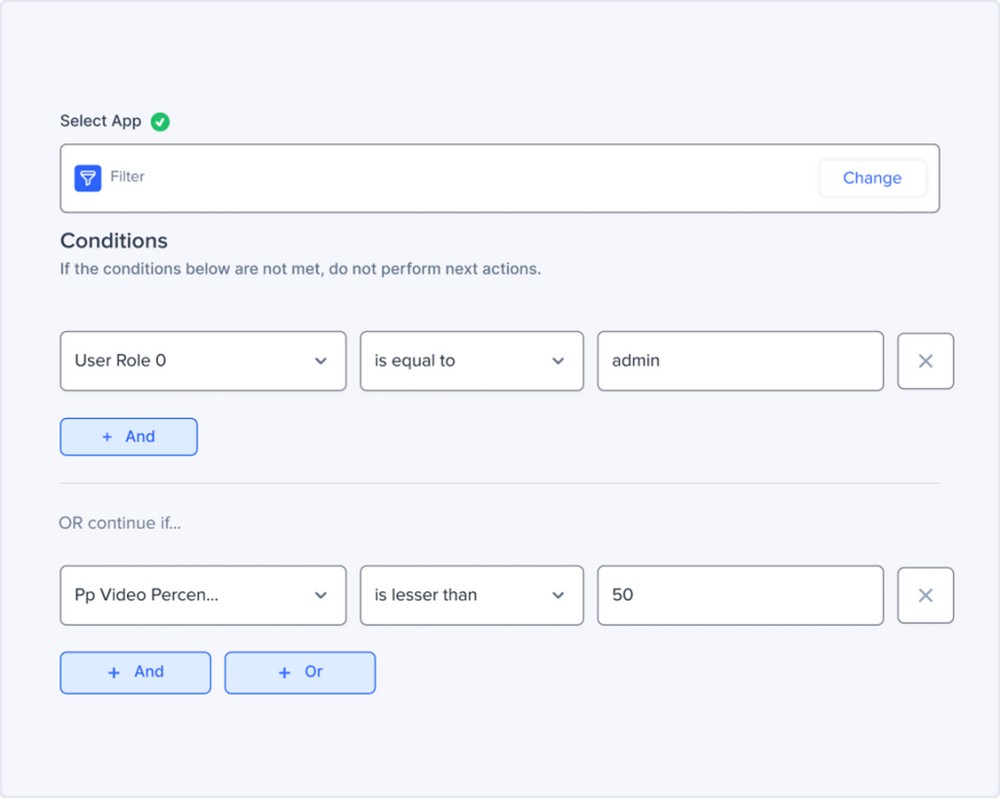Click the Conditions section heading

(113, 241)
